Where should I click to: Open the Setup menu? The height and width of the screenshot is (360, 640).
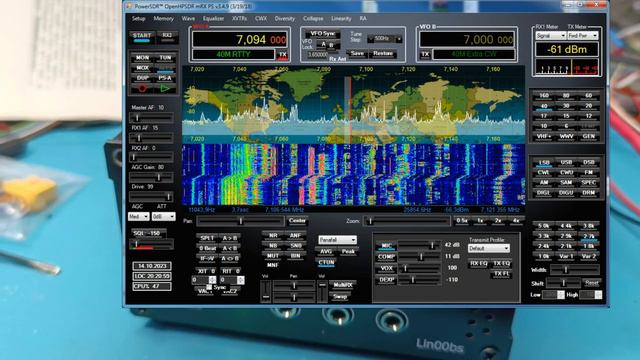click(138, 19)
